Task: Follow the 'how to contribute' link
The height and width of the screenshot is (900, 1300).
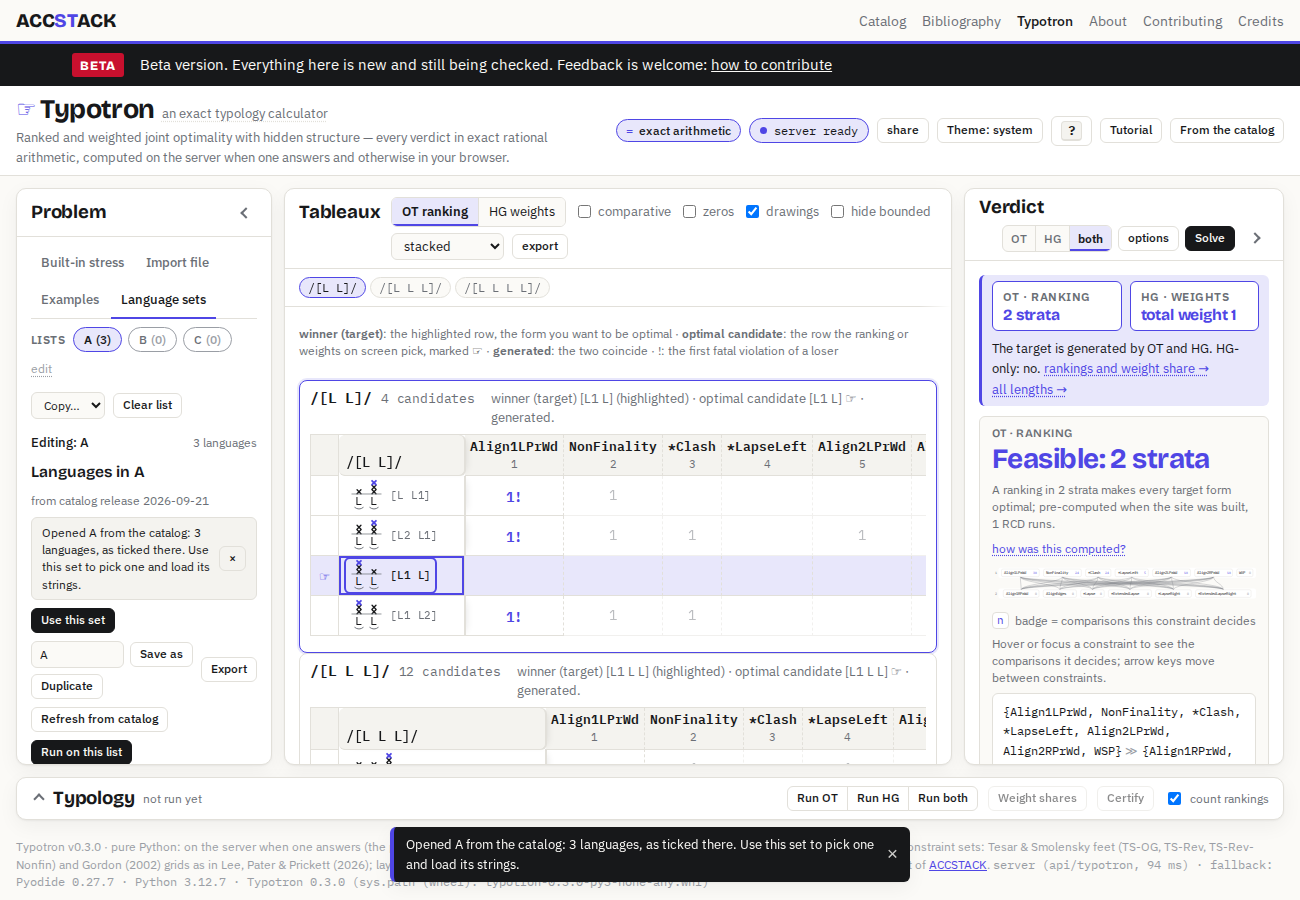Action: click(x=771, y=65)
